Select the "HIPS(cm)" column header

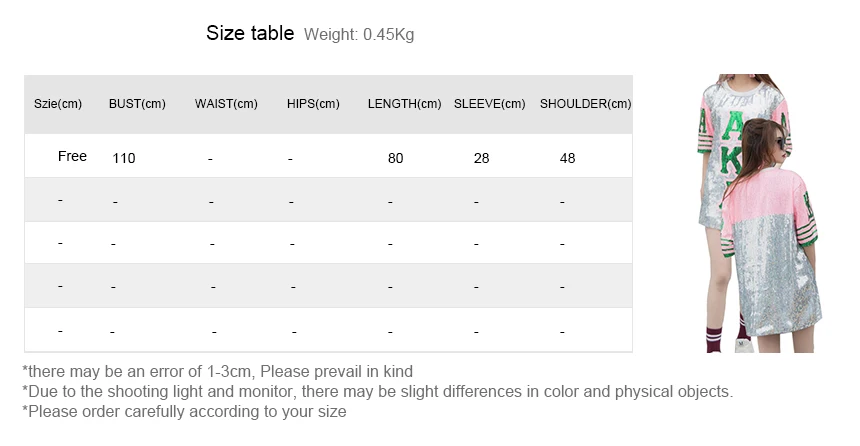[313, 104]
